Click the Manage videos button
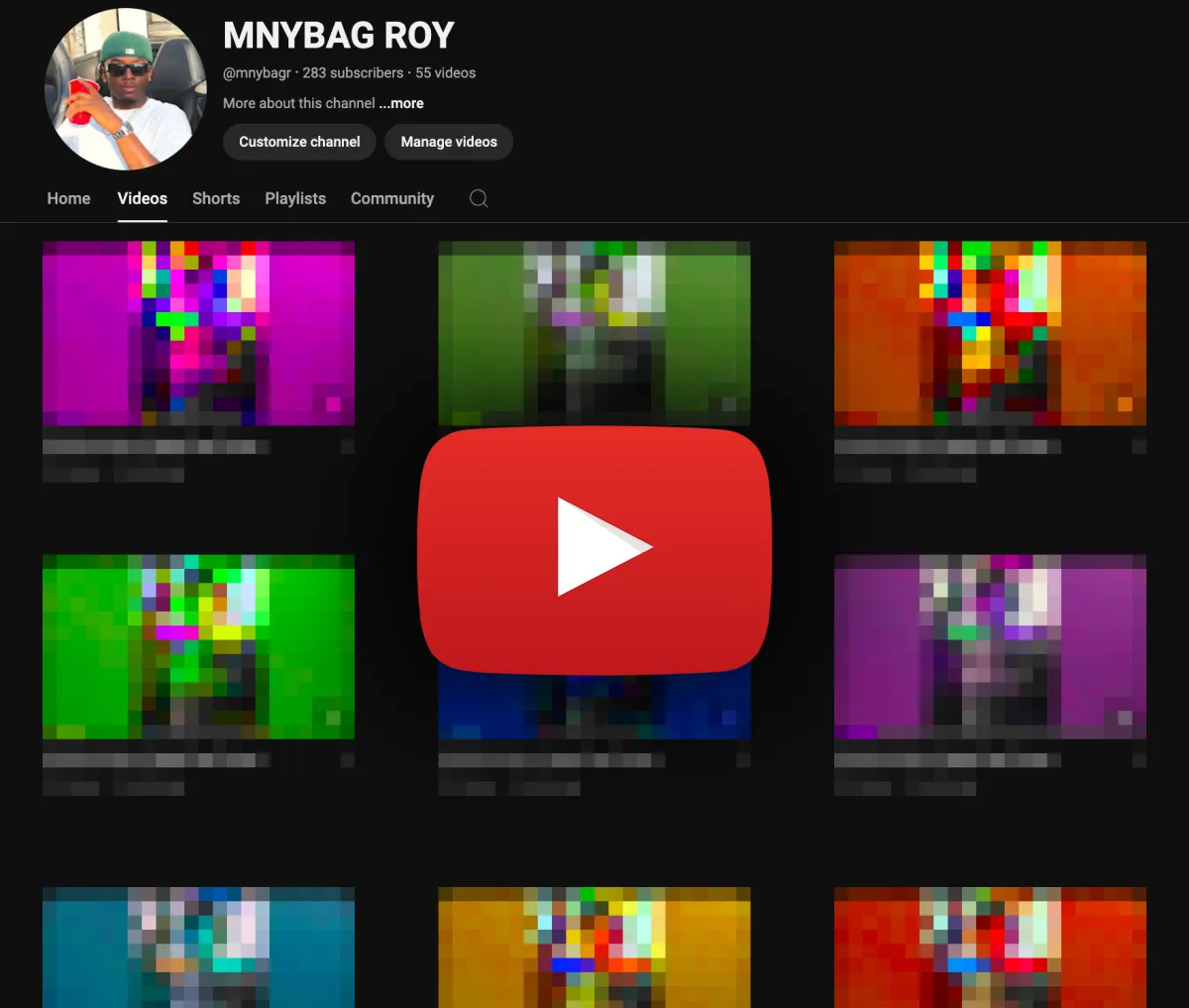The height and width of the screenshot is (1008, 1189). tap(449, 142)
